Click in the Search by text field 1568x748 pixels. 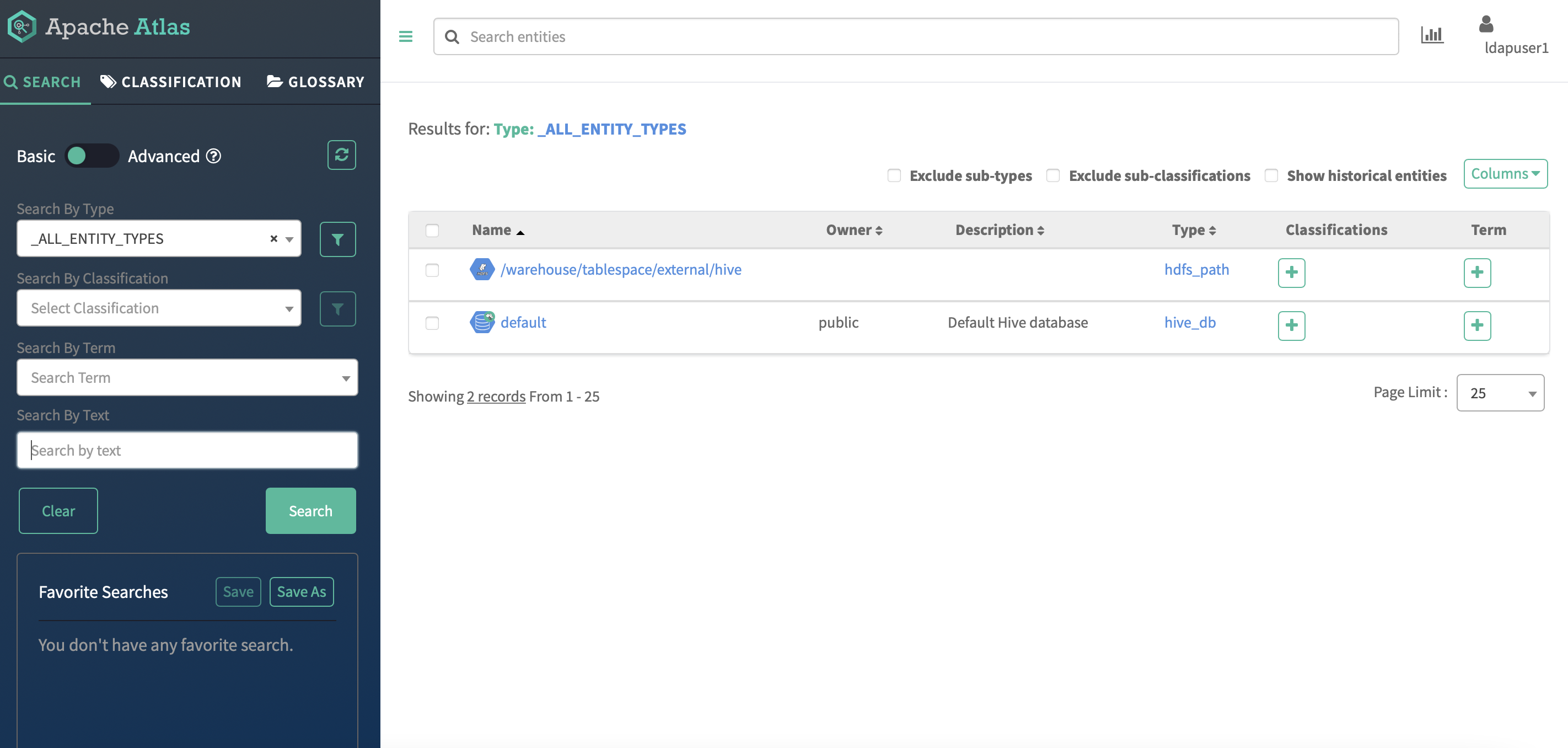(x=187, y=450)
